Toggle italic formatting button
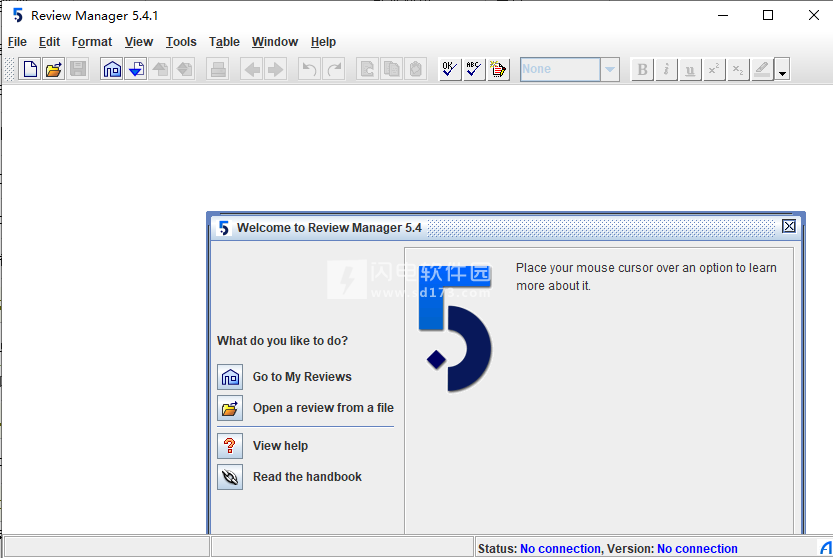Image resolution: width=833 pixels, height=558 pixels. click(666, 69)
